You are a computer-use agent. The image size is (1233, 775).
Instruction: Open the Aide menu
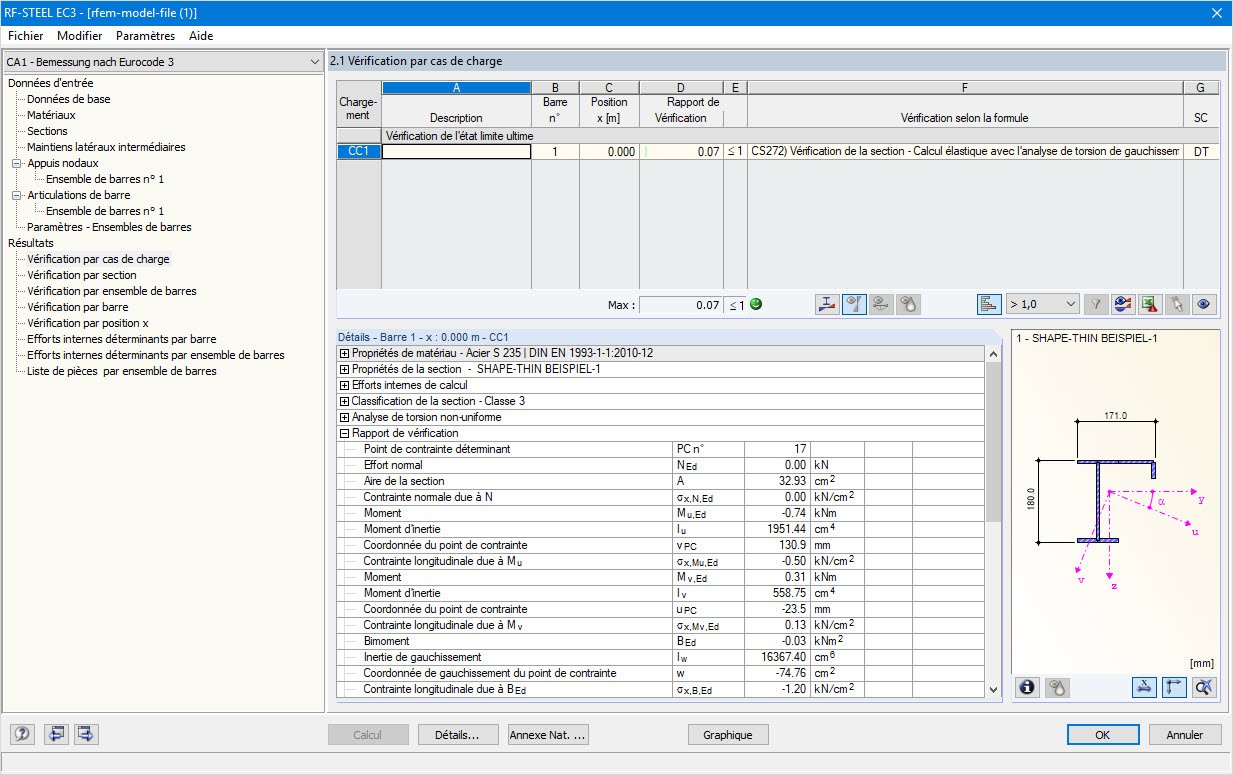[x=201, y=35]
